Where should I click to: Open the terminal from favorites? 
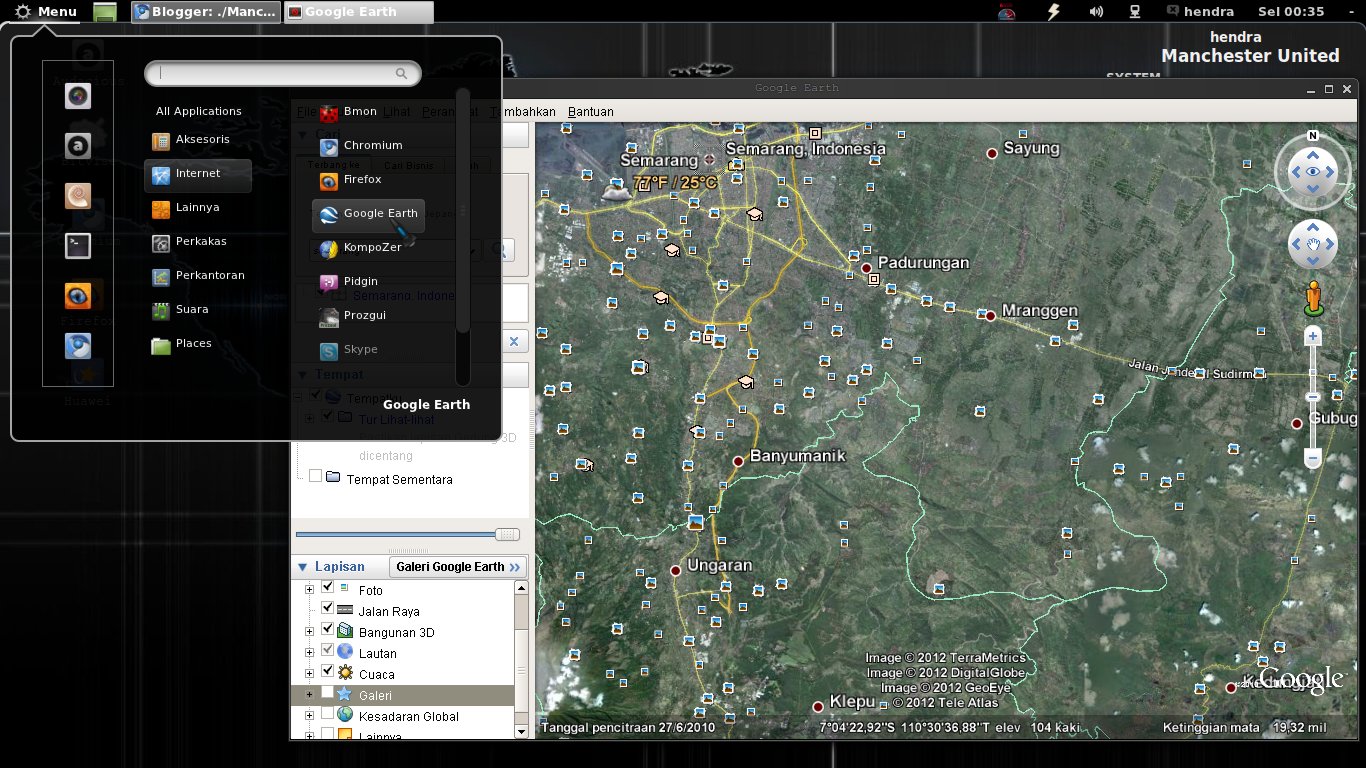click(x=78, y=246)
